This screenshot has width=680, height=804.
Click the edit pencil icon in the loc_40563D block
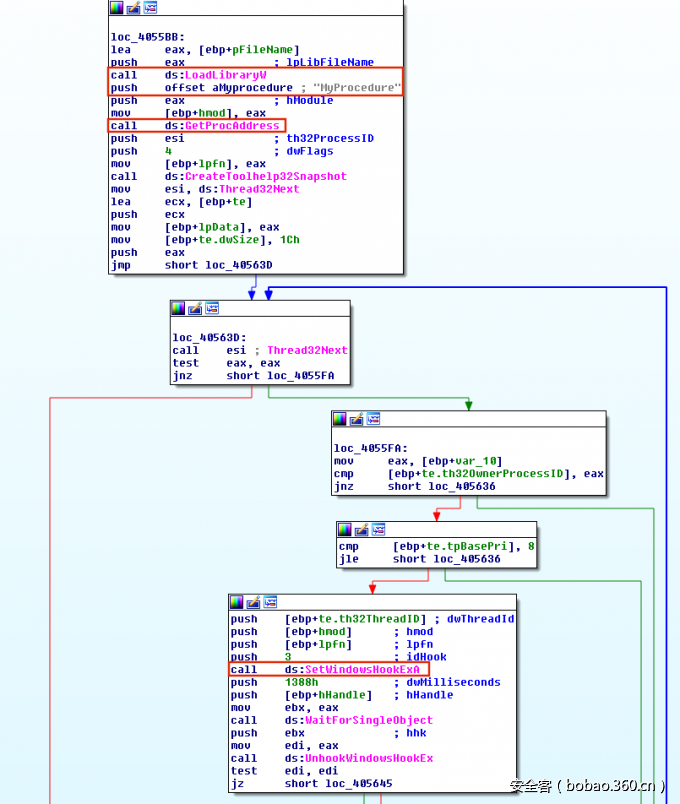click(x=195, y=308)
